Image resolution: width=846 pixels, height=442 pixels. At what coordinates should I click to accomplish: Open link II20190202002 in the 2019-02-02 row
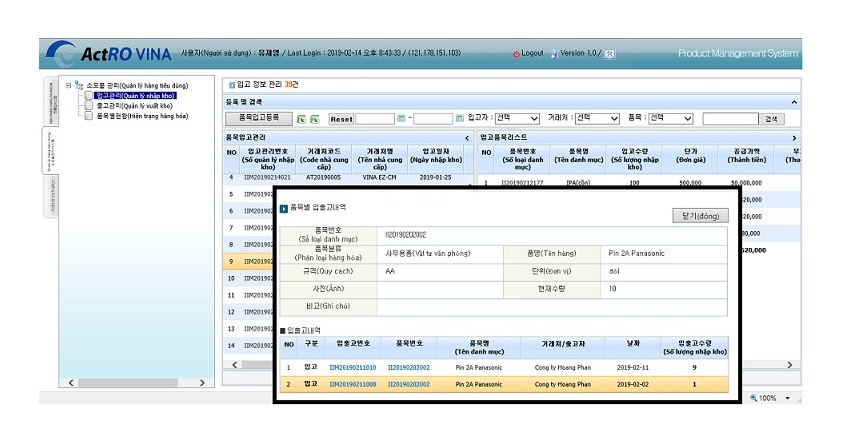[x=408, y=384]
